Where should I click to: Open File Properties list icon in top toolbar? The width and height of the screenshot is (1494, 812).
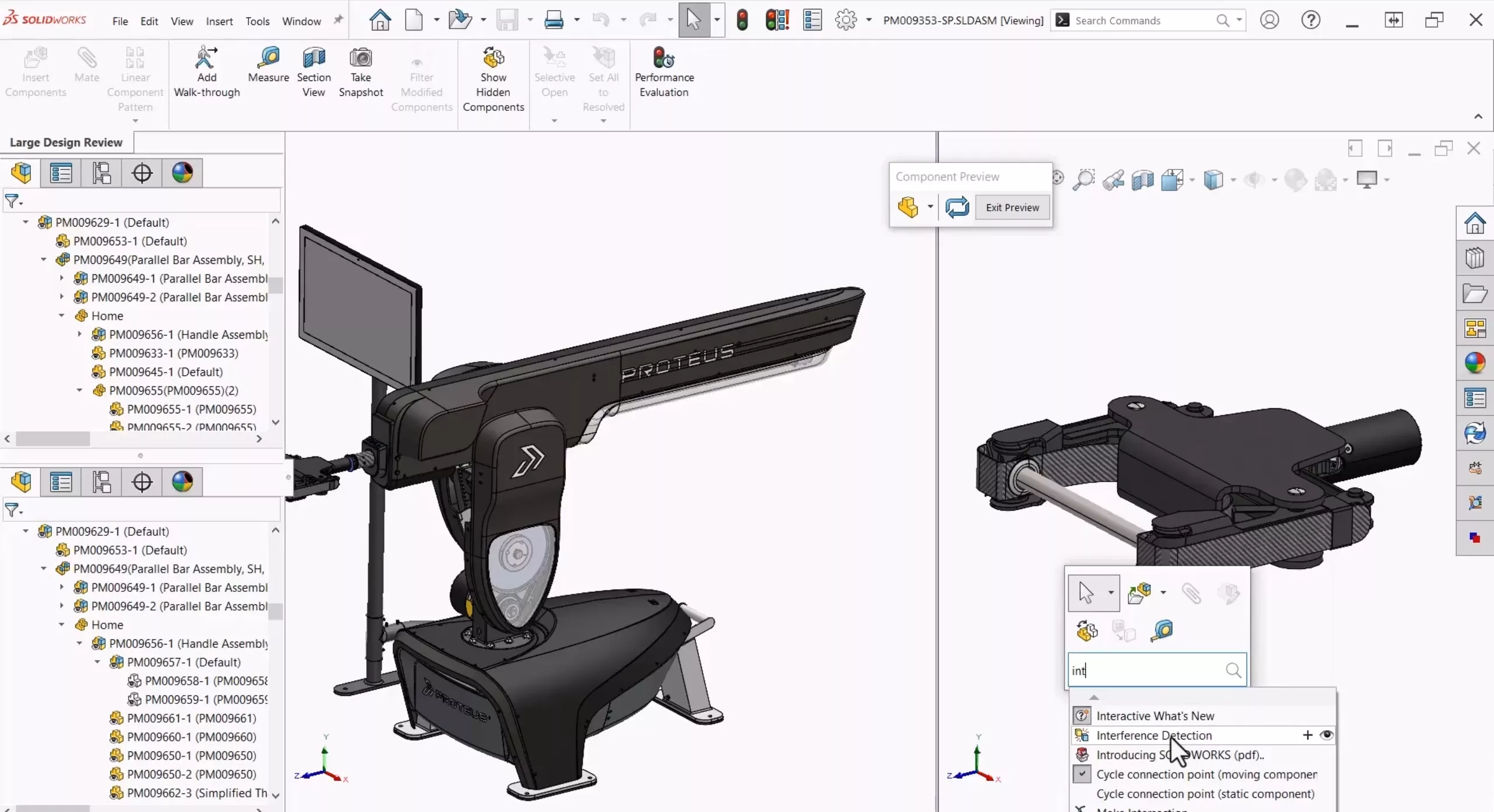(812, 20)
